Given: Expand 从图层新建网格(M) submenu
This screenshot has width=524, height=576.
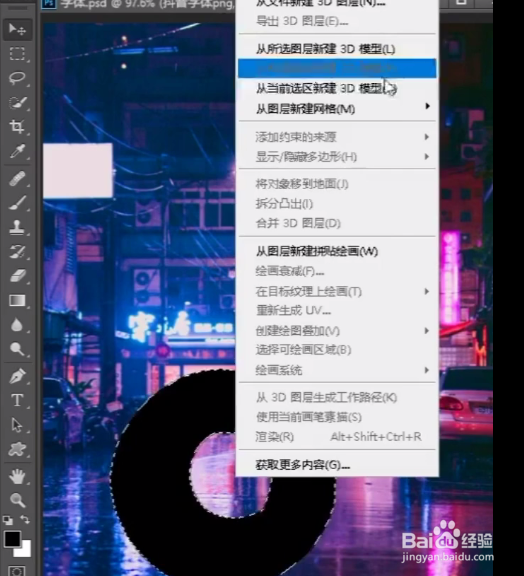Looking at the screenshot, I should pos(337,109).
